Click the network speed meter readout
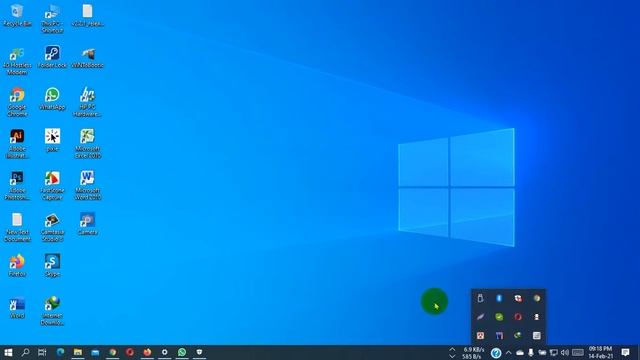 (x=473, y=353)
